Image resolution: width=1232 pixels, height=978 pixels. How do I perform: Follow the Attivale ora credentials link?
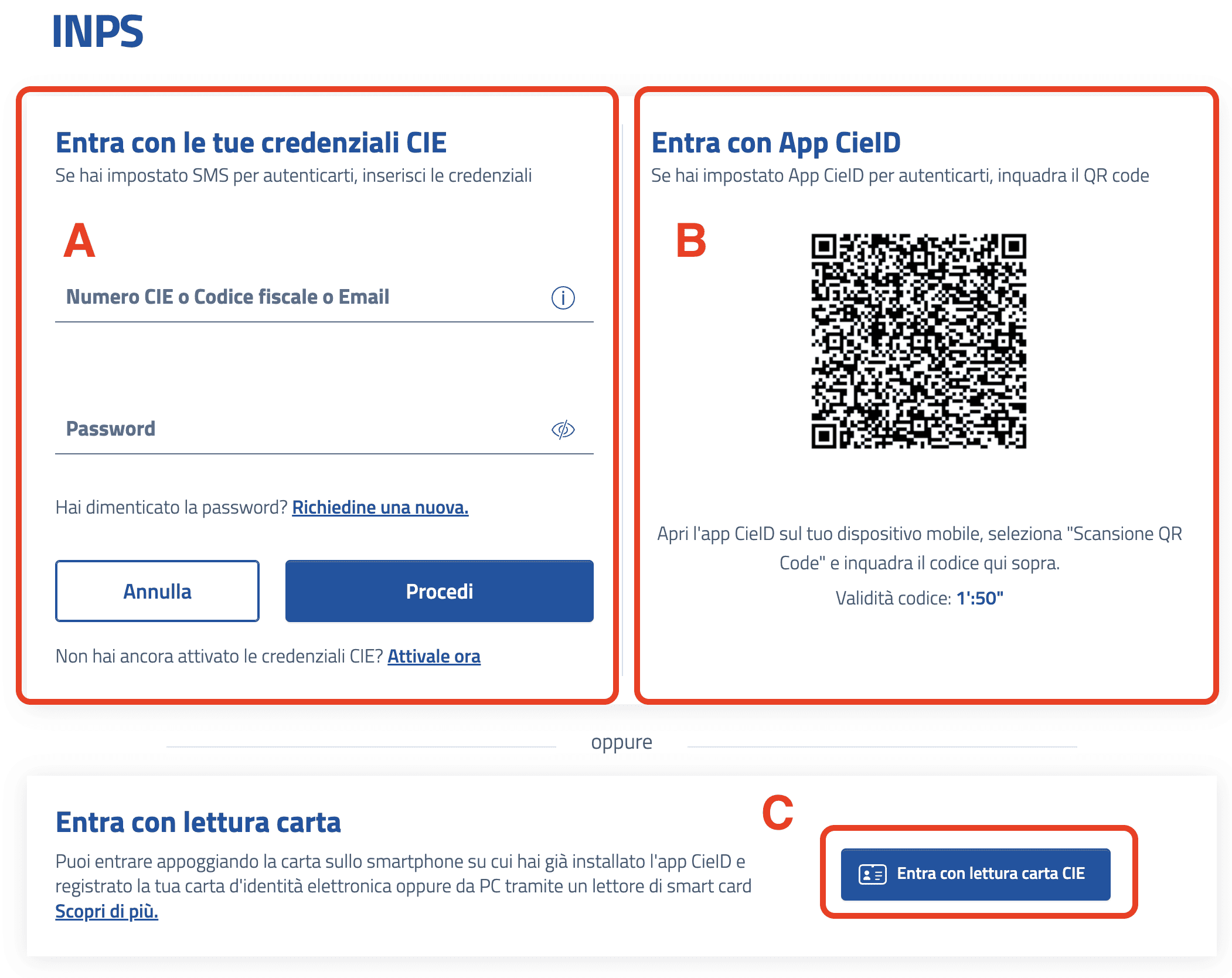(433, 656)
